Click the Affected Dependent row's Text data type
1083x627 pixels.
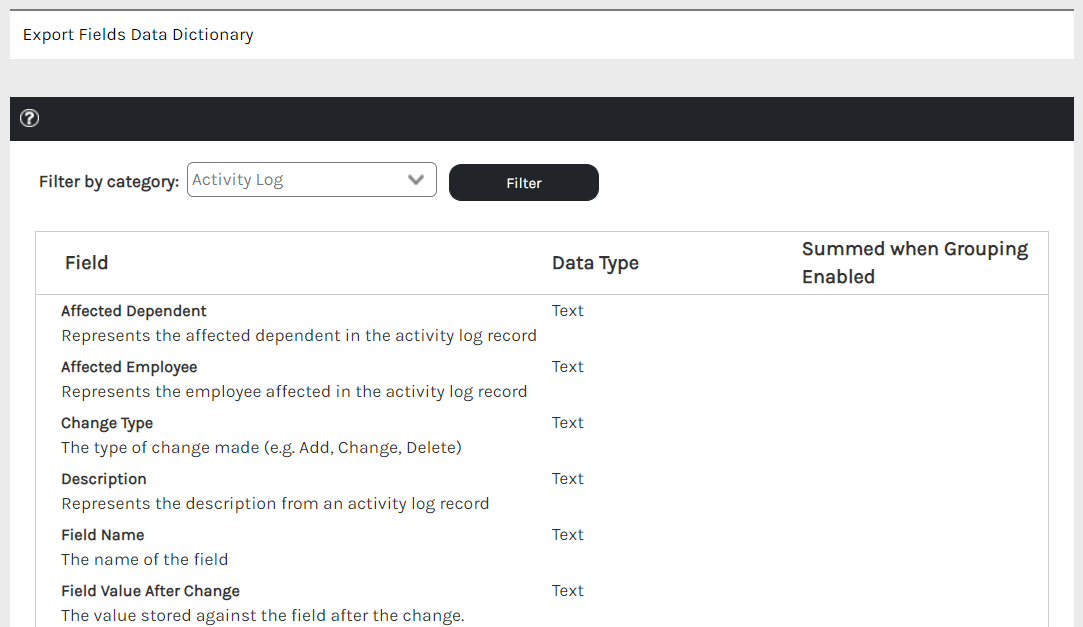click(x=567, y=311)
